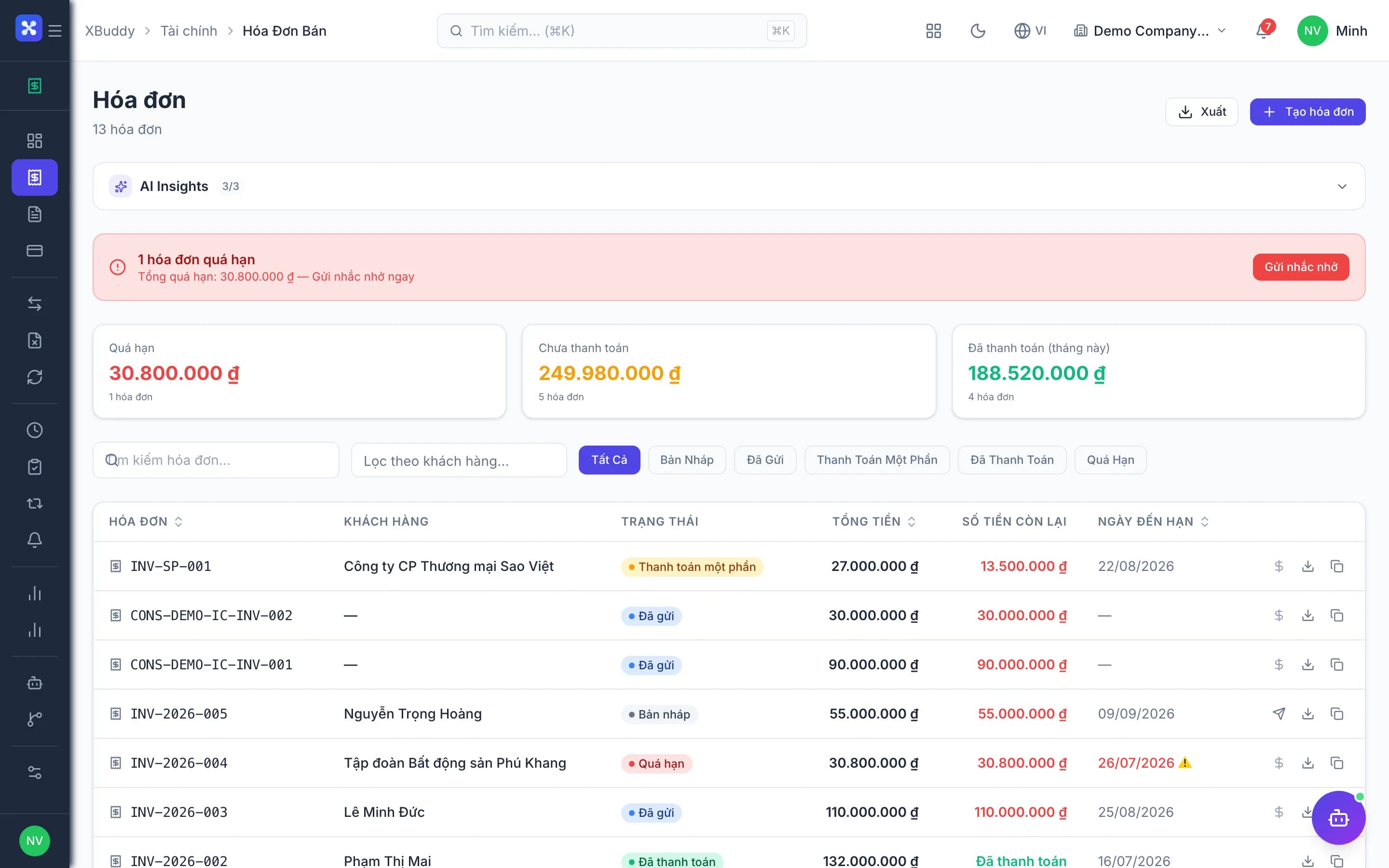Open notifications bell with 7 badge
This screenshot has height=868, width=1389.
click(x=1264, y=30)
